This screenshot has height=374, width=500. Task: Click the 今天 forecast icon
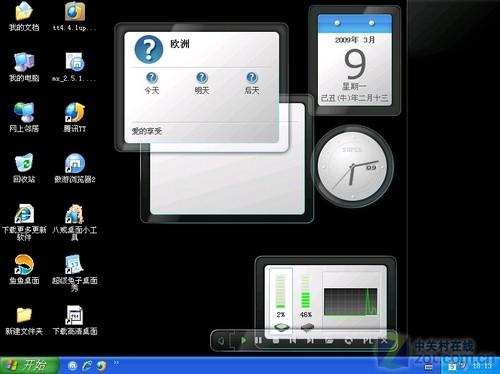click(152, 78)
